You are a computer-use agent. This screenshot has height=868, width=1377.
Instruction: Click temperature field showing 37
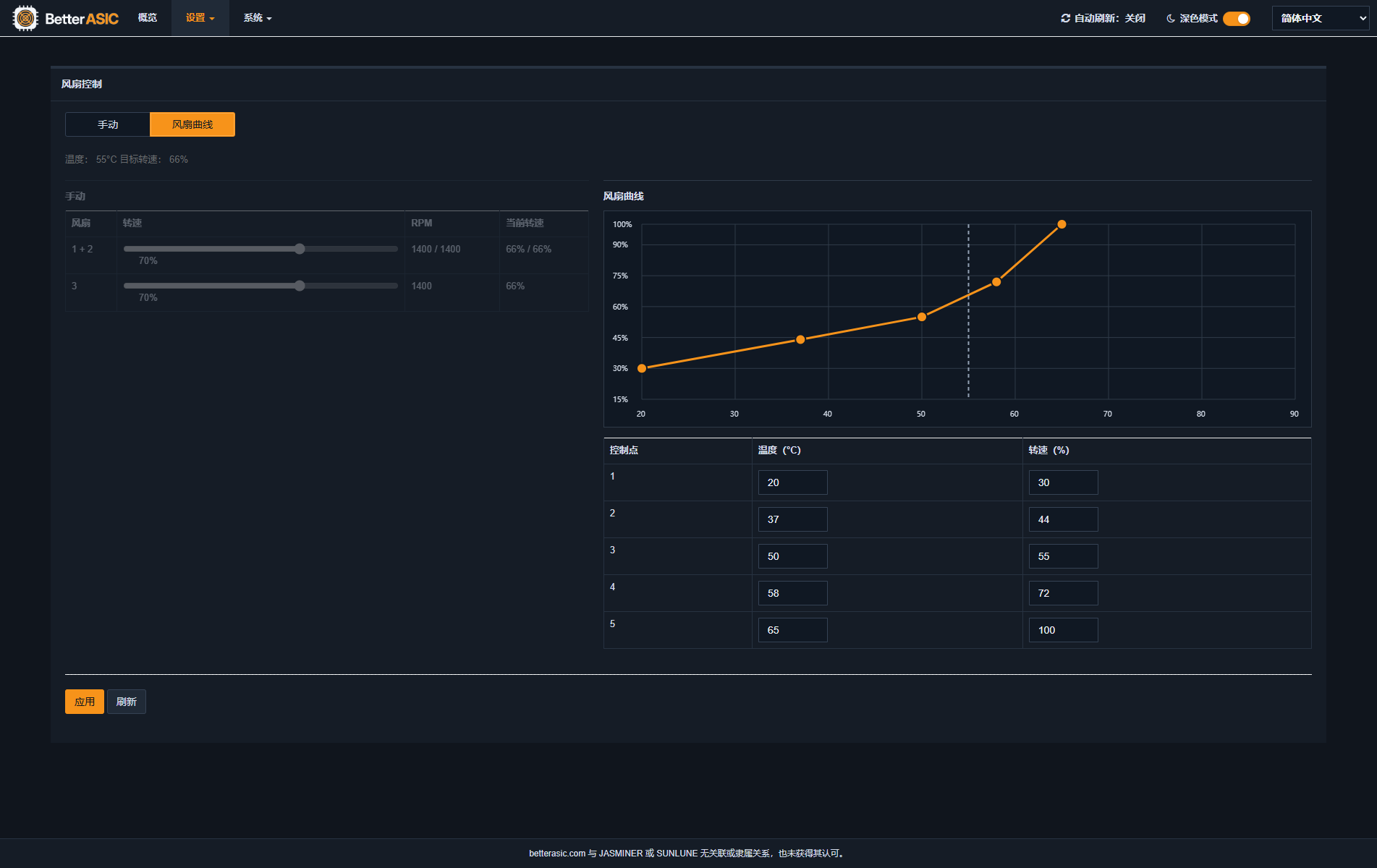792,519
